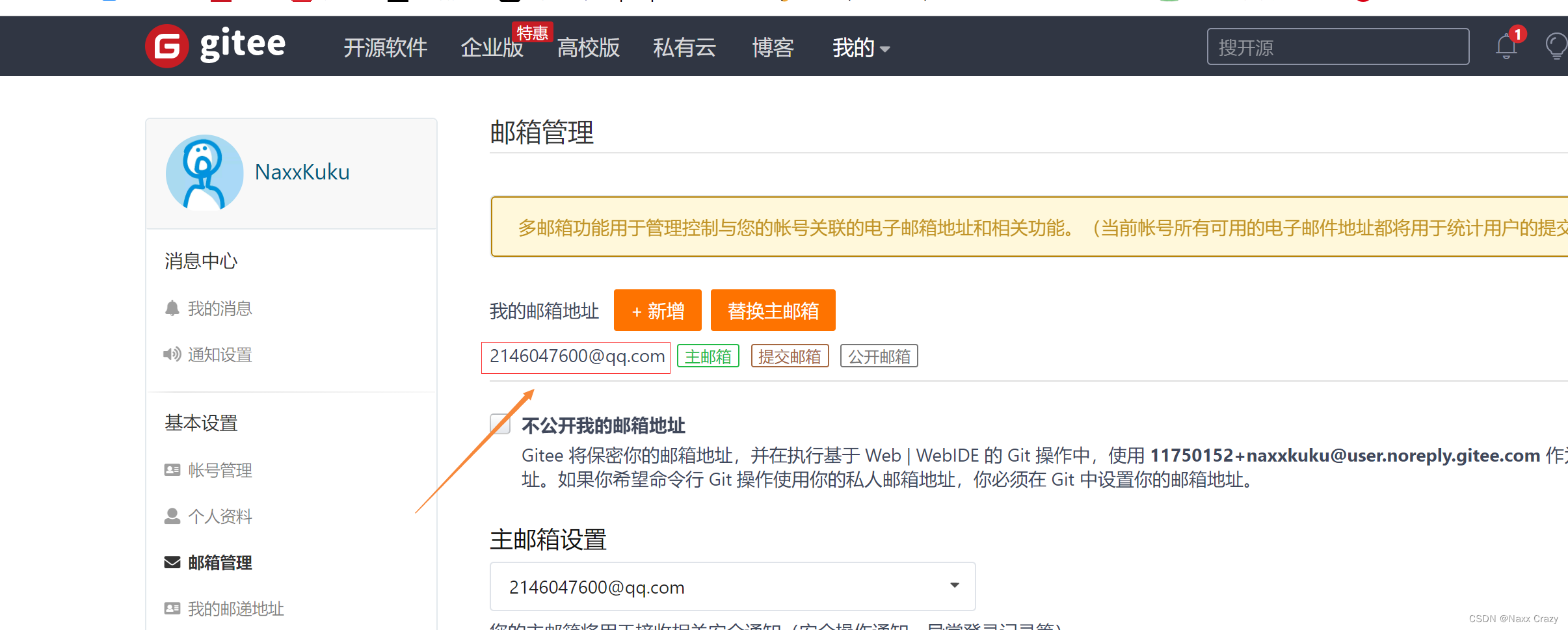Enable 不公开我的邮箱地址 checkbox
1568x630 pixels.
[x=499, y=425]
